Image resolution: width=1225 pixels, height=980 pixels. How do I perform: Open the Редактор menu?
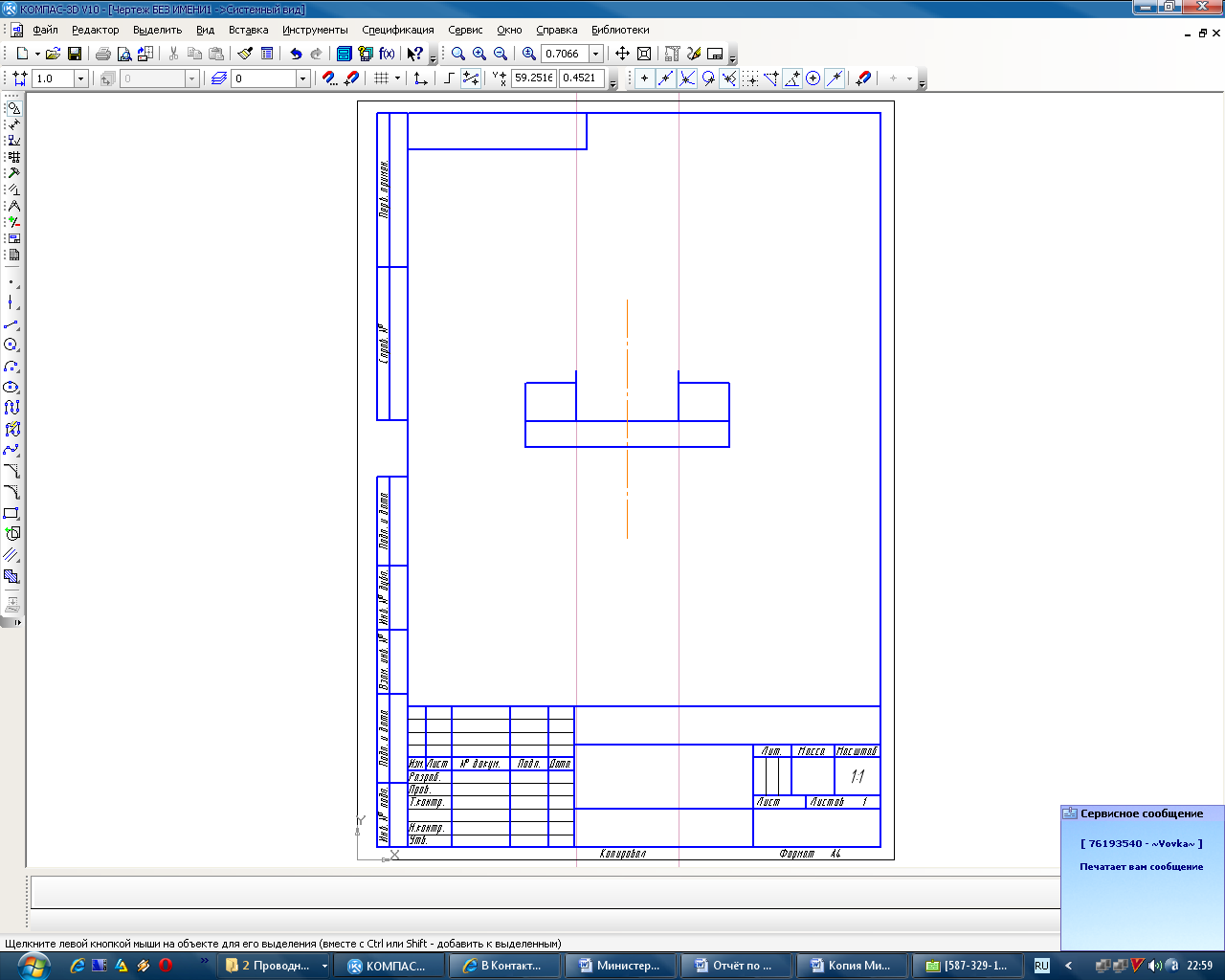[96, 30]
